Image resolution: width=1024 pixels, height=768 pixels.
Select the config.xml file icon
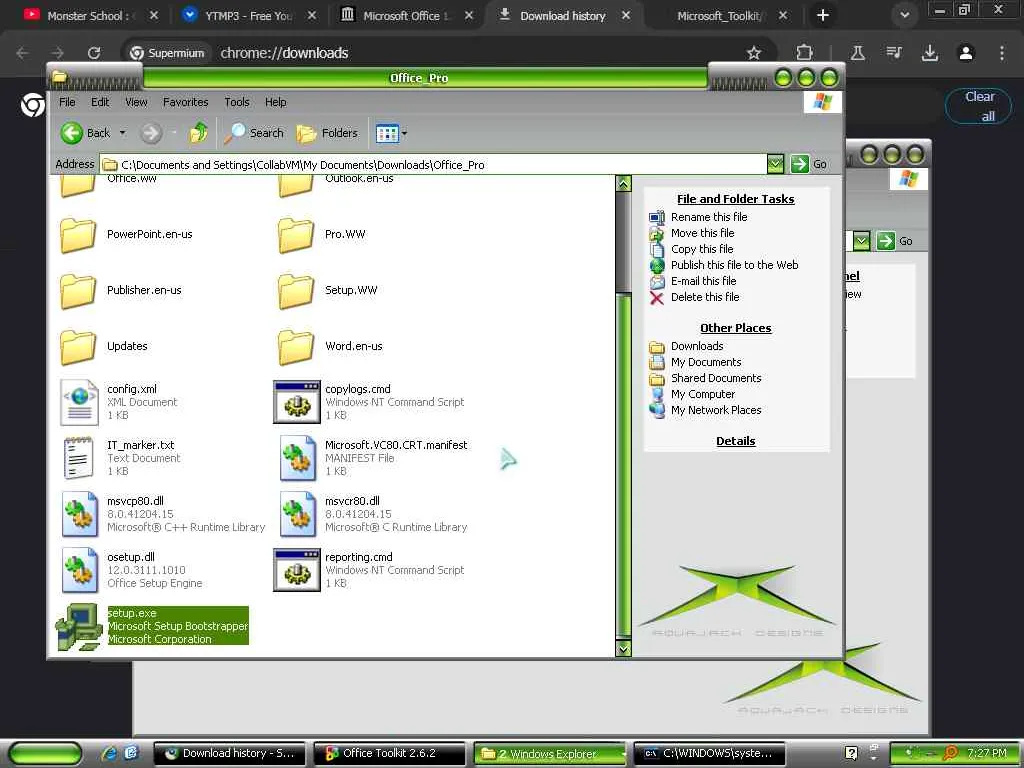point(80,402)
